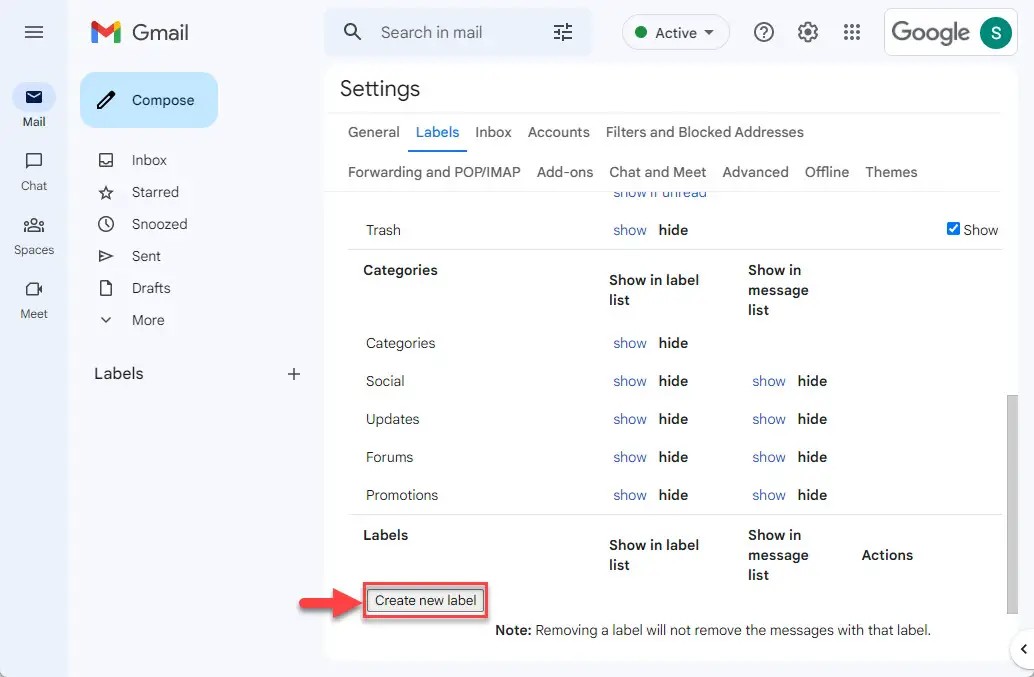The image size is (1034, 677).
Task: Open the Support help icon
Action: point(764,32)
